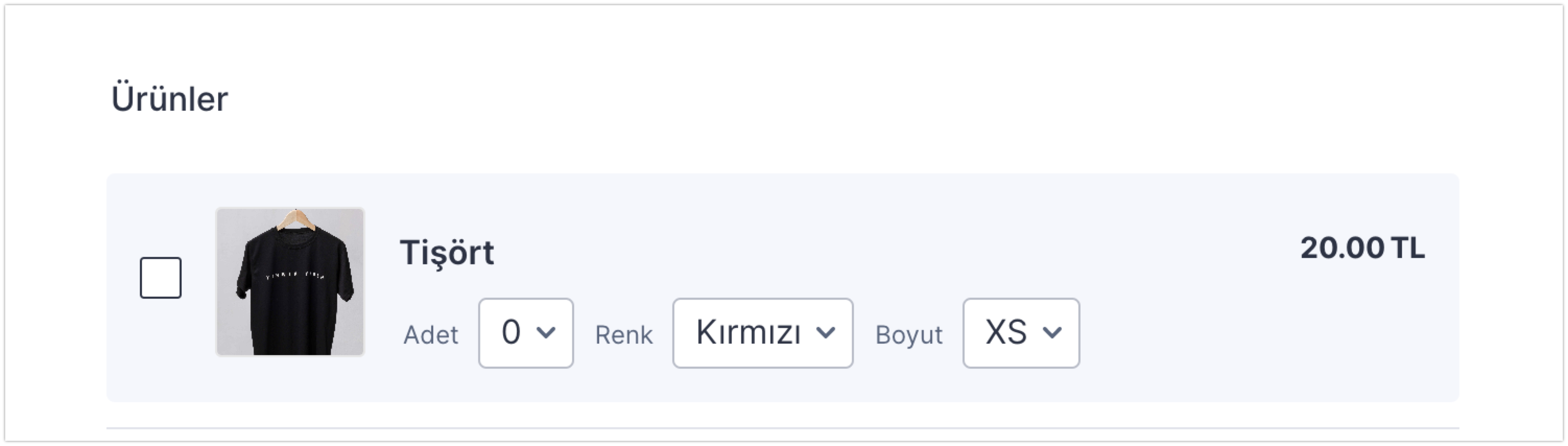
Task: Click the chevron arrow next to Kırmızı
Action: (x=825, y=333)
